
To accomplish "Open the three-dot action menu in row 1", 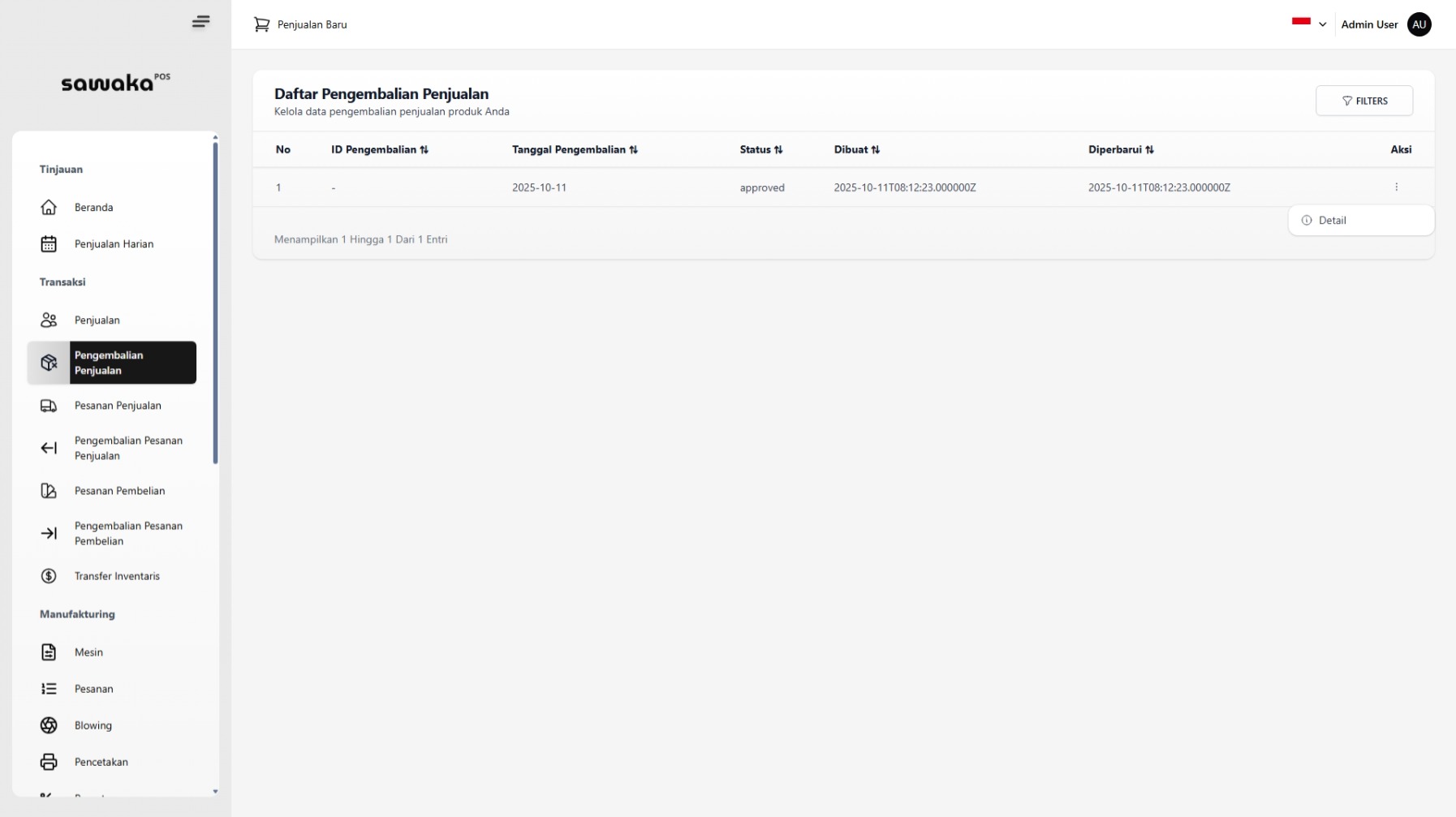I will pyautogui.click(x=1396, y=187).
